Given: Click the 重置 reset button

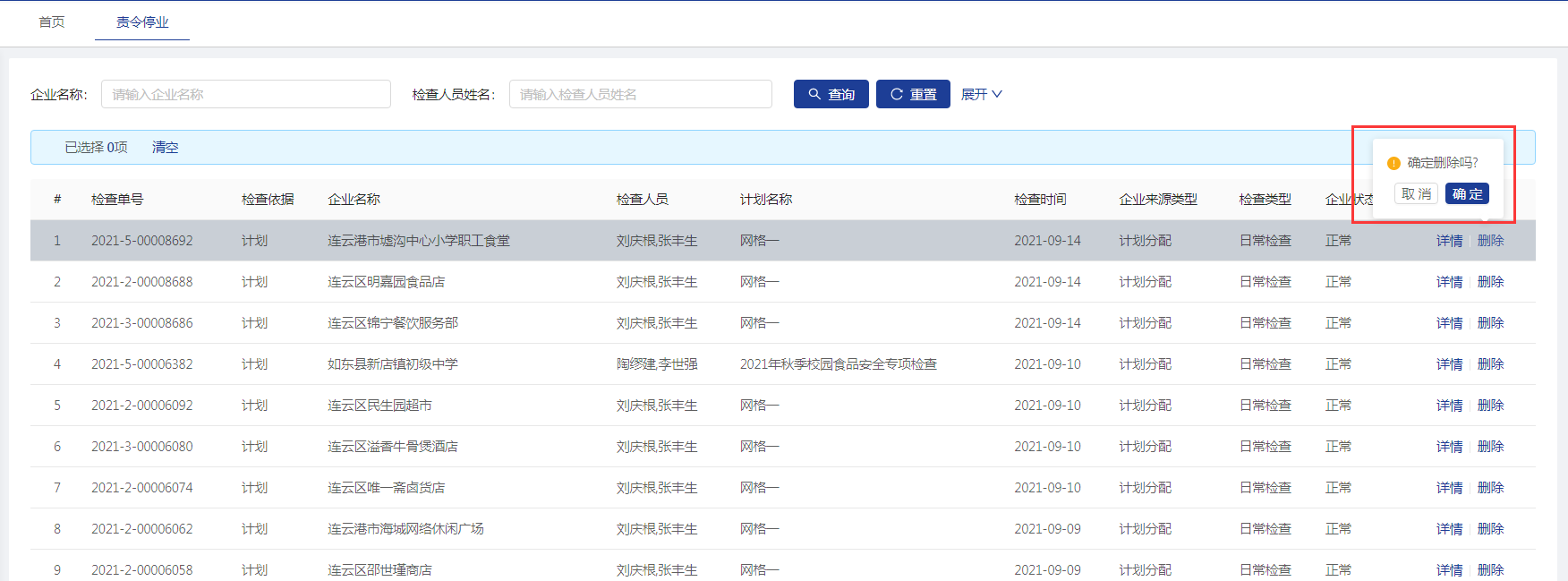Looking at the screenshot, I should (x=913, y=94).
